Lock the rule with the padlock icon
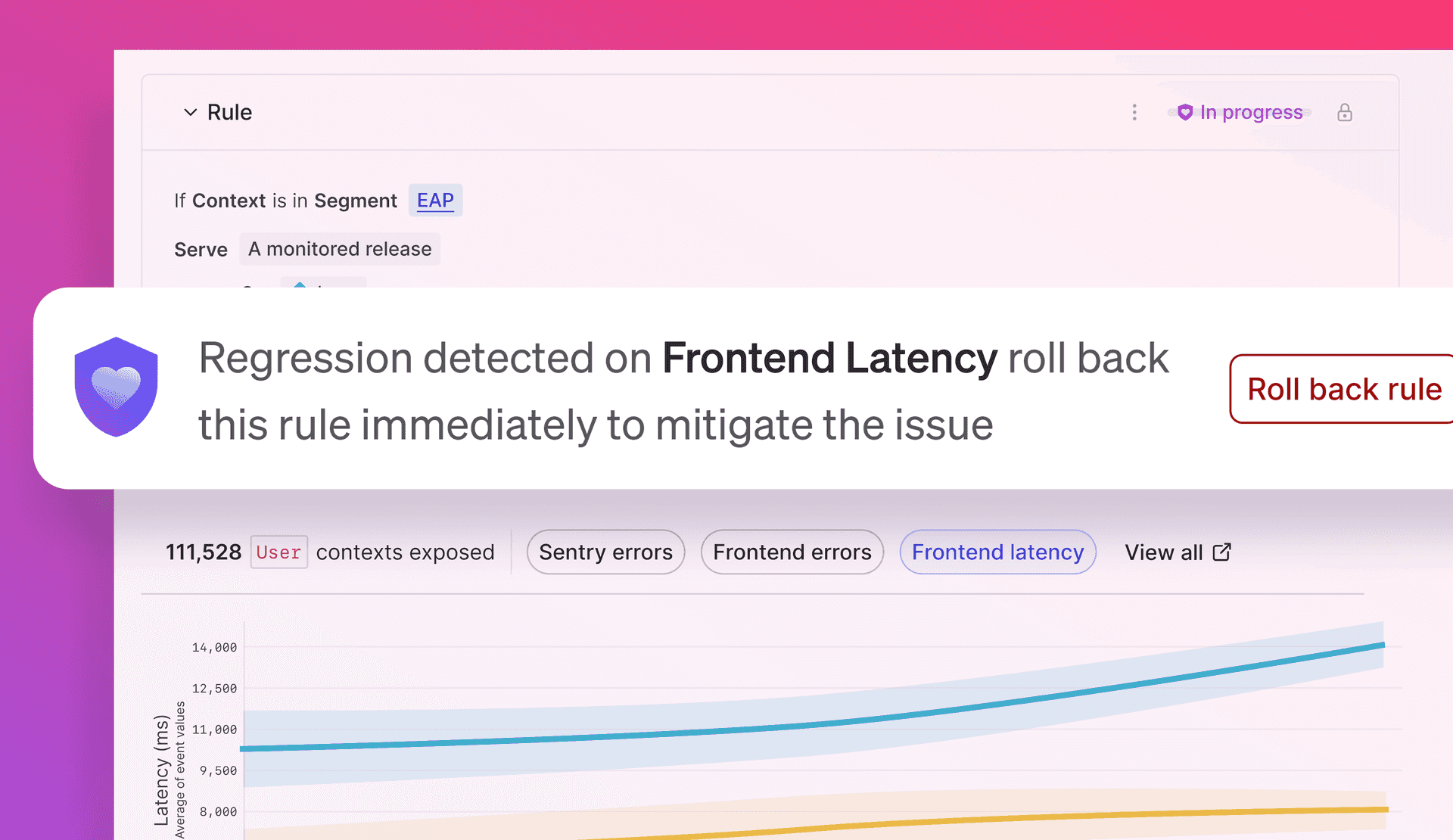 point(1345,112)
